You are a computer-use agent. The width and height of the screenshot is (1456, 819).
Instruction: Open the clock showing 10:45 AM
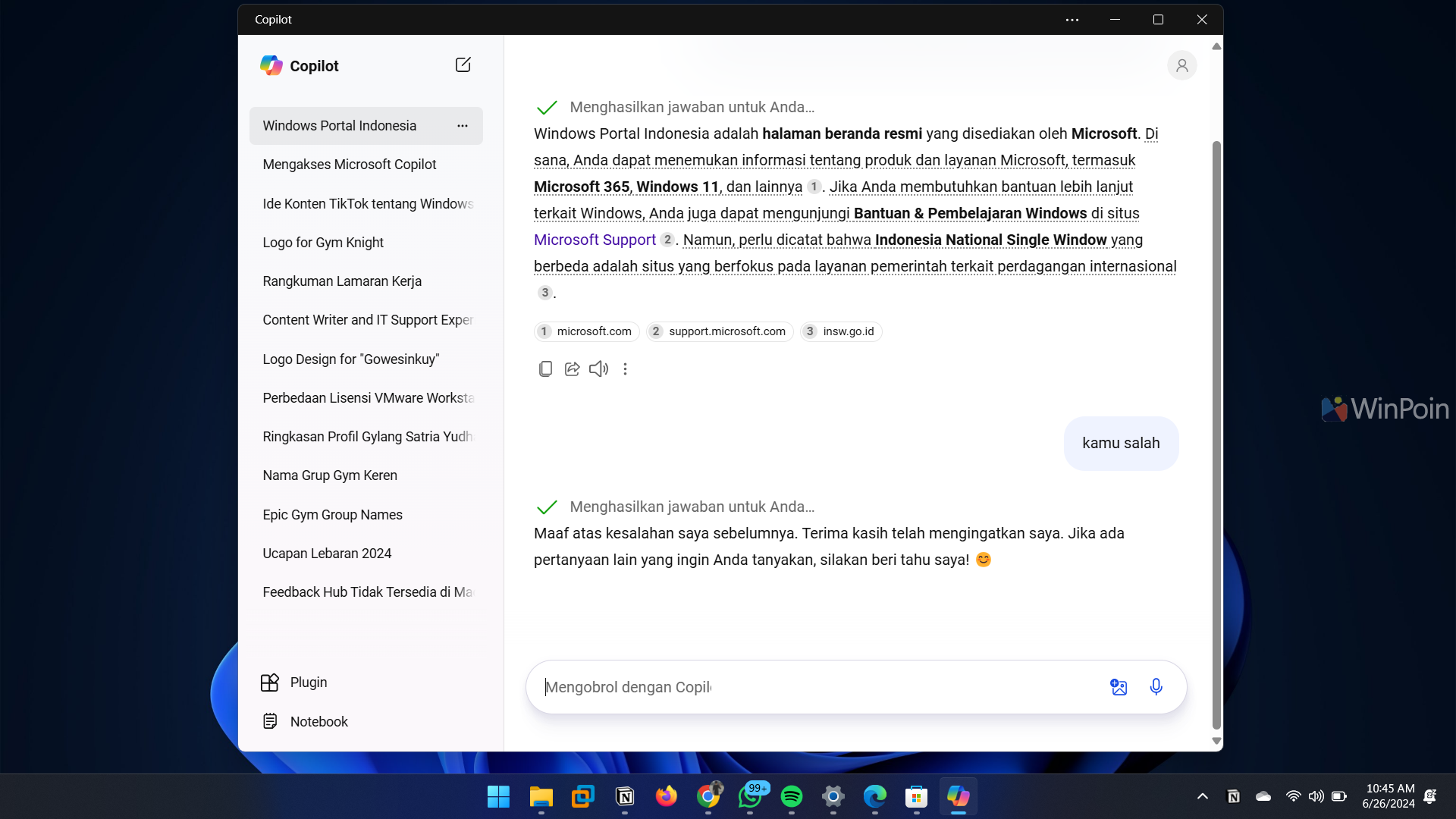click(x=1389, y=796)
